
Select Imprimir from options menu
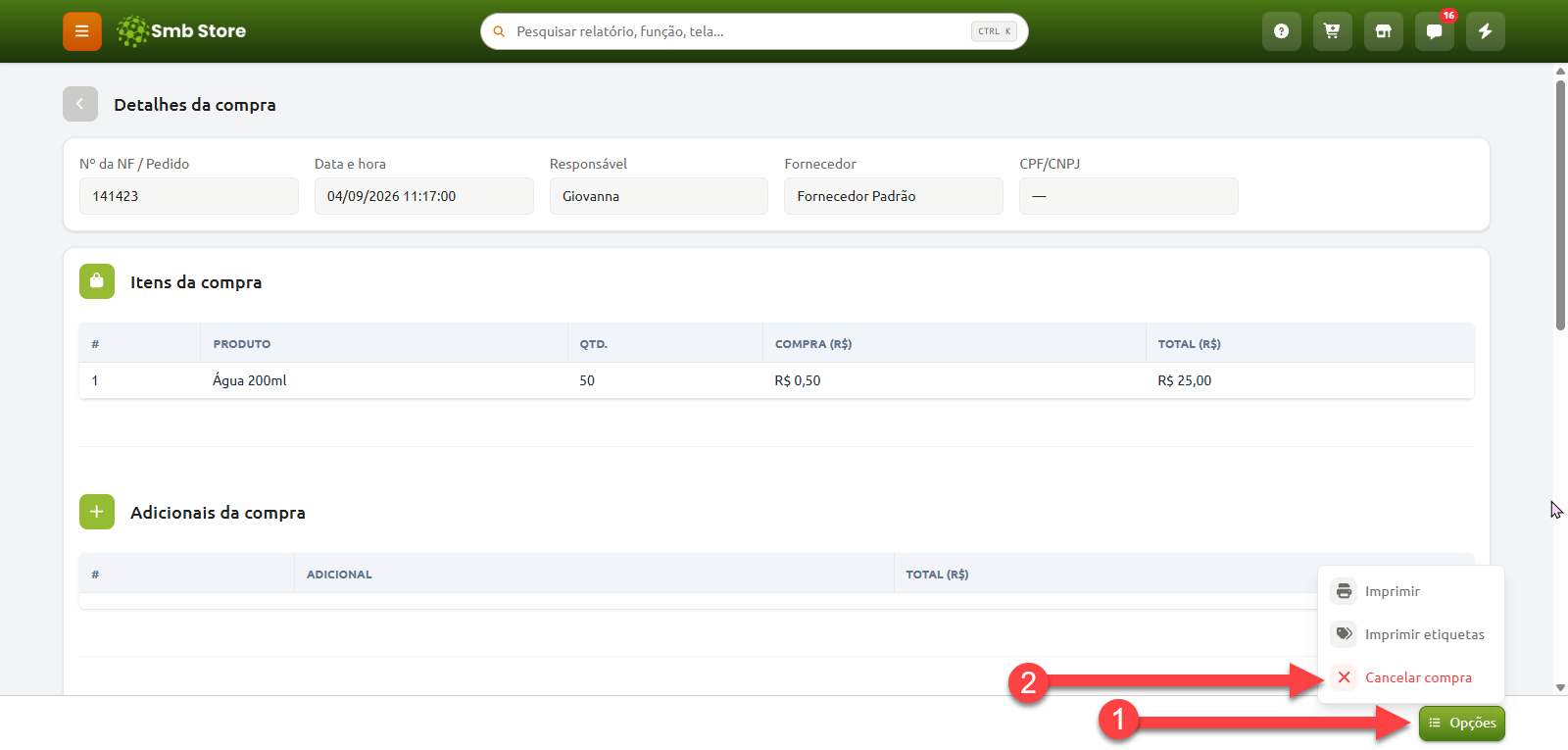point(1411,591)
